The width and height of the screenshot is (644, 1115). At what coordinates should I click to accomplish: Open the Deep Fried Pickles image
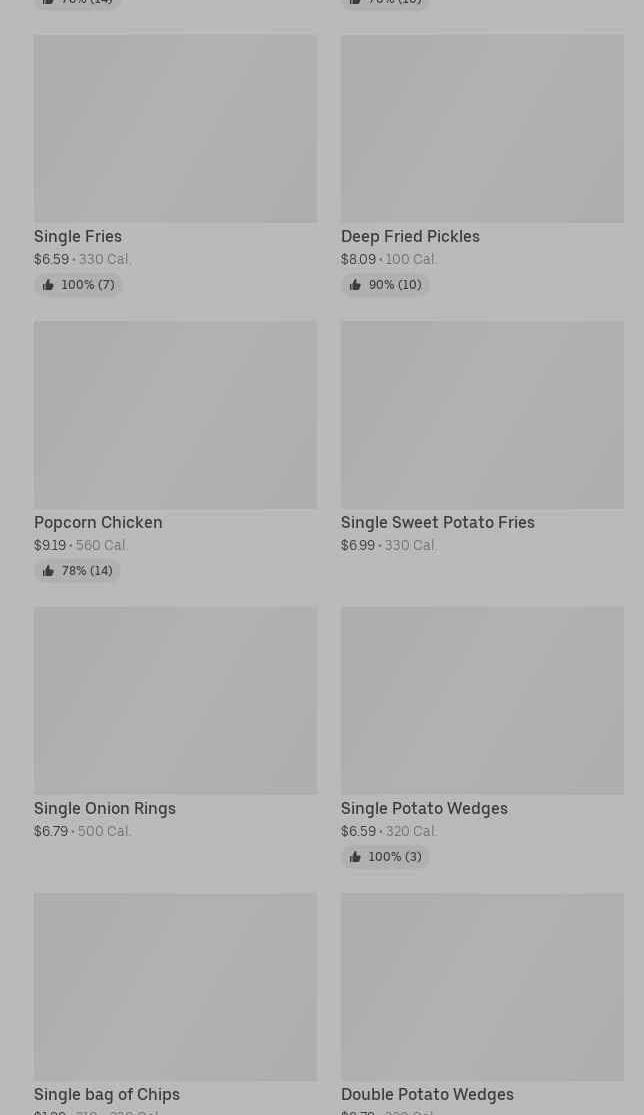point(482,129)
